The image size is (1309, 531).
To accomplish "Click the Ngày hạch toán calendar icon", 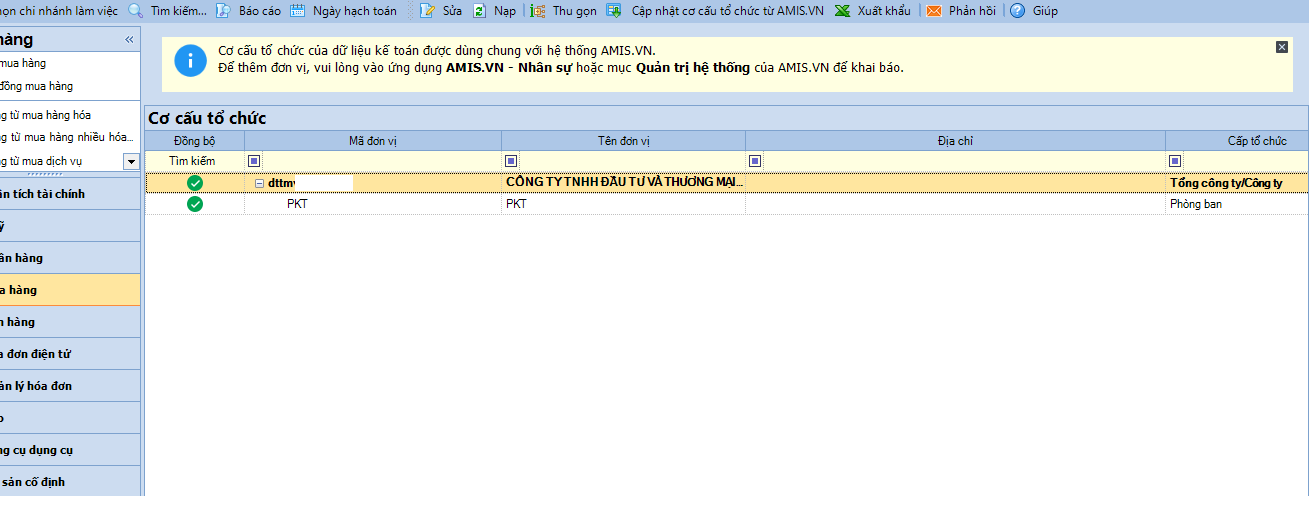I will (297, 11).
